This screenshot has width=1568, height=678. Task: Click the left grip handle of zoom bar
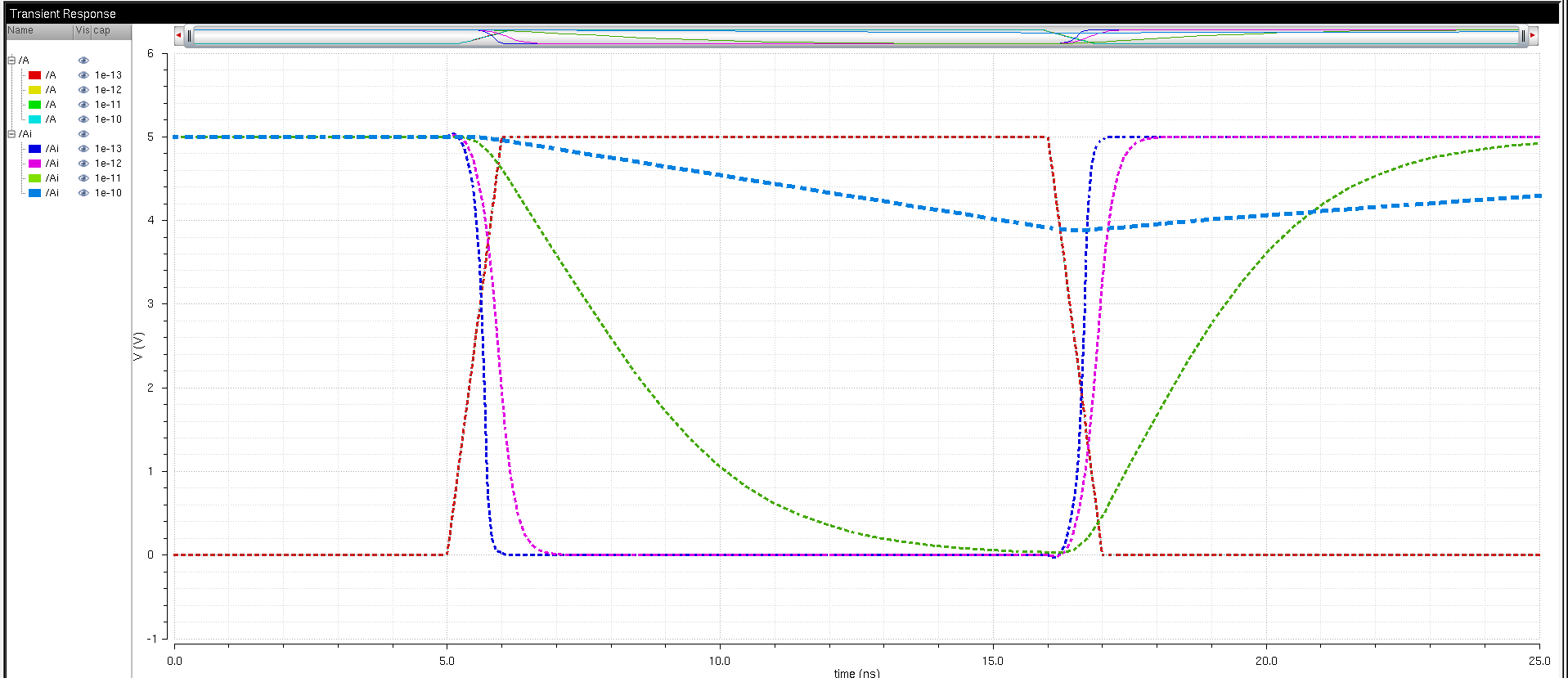pyautogui.click(x=189, y=35)
